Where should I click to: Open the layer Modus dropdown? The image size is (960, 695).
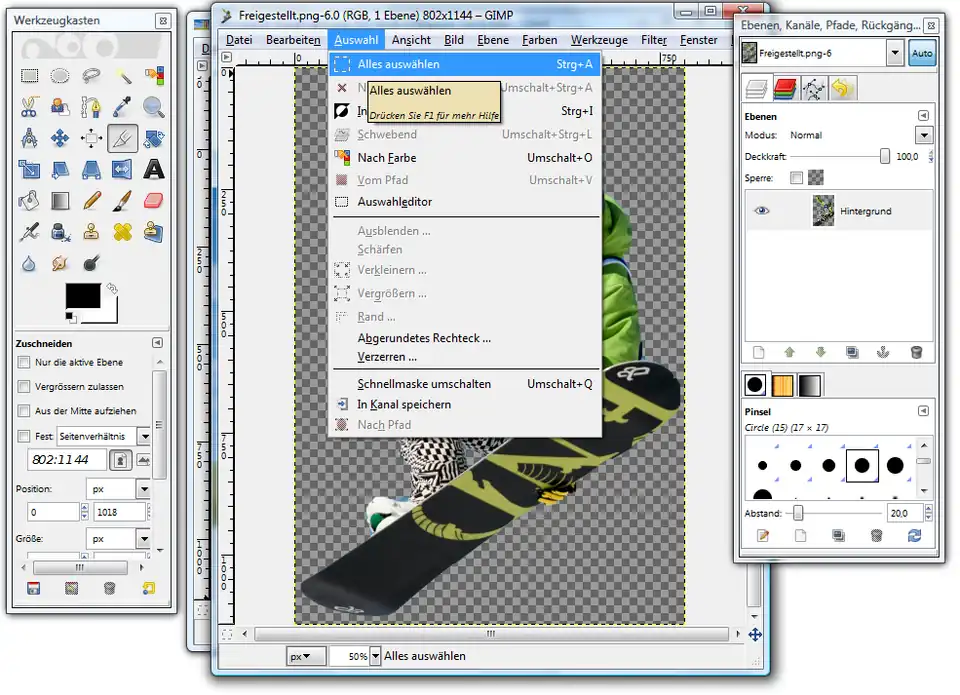(x=923, y=135)
